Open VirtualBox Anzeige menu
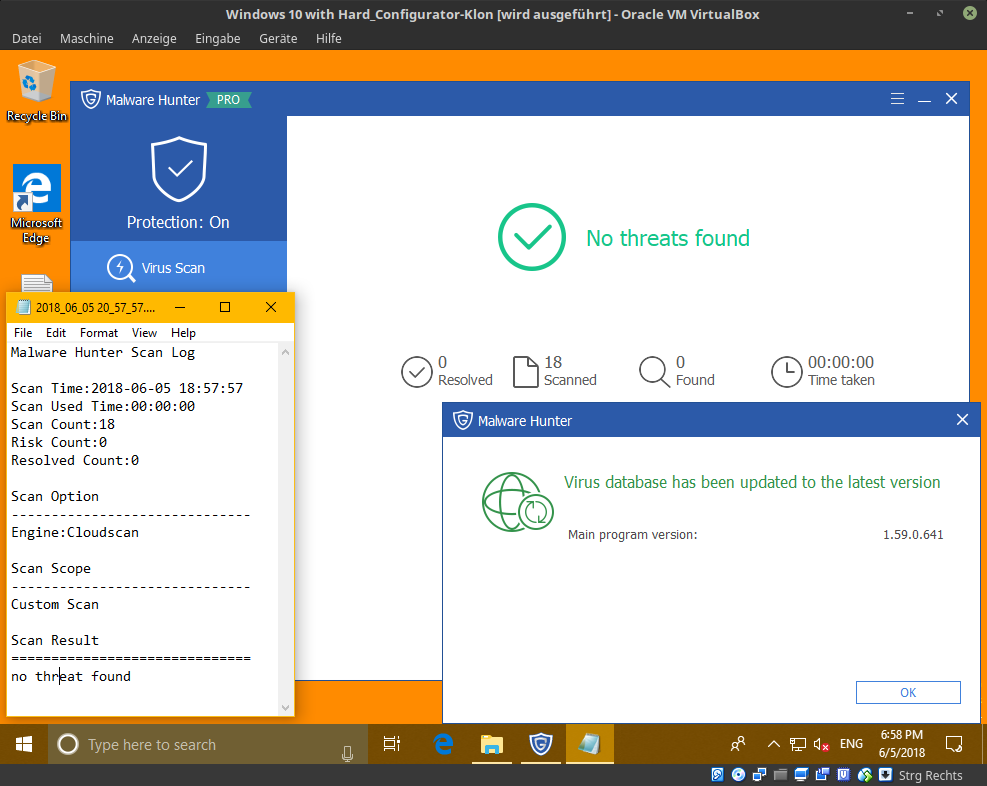This screenshot has height=786, width=987. pos(154,38)
